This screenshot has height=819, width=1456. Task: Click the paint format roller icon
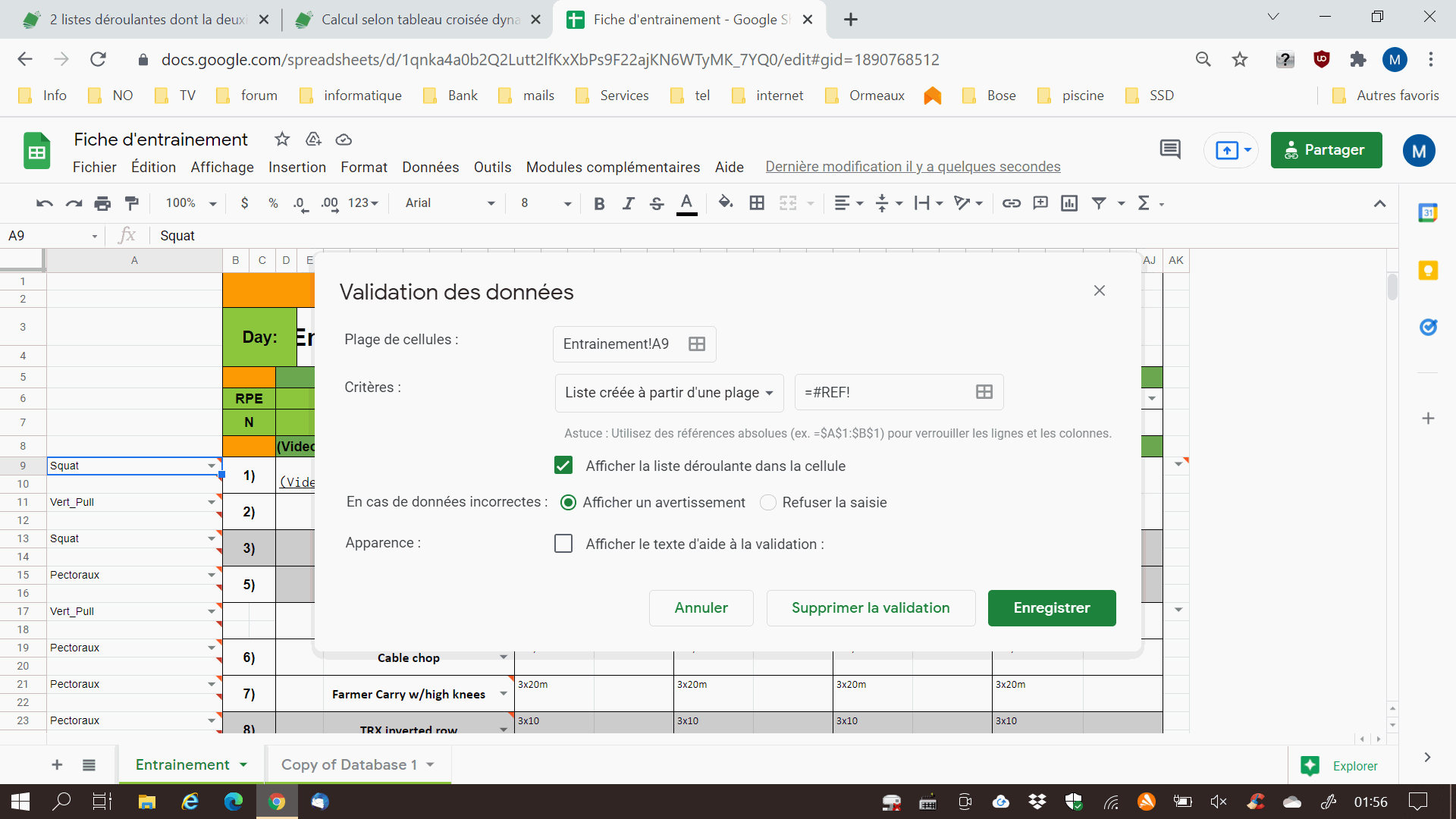[132, 203]
